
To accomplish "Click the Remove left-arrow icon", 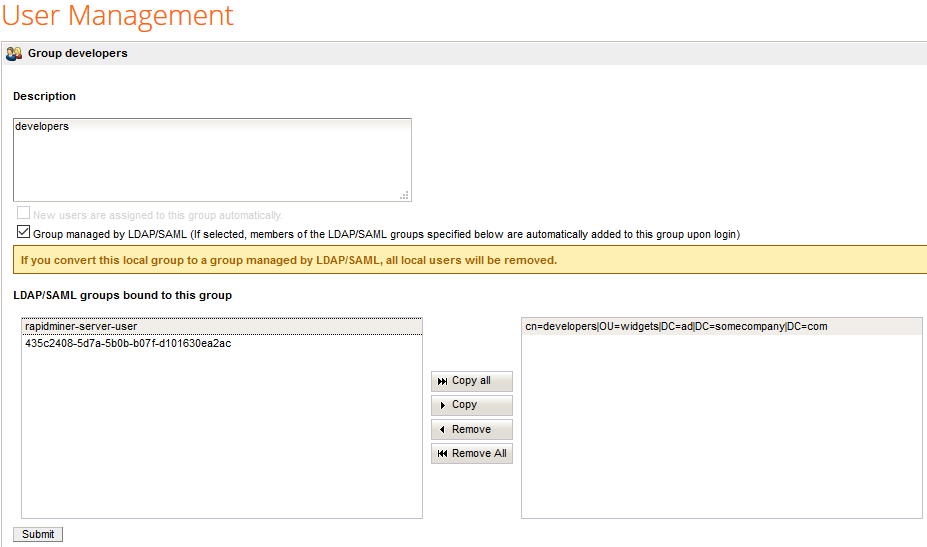I will click(442, 429).
